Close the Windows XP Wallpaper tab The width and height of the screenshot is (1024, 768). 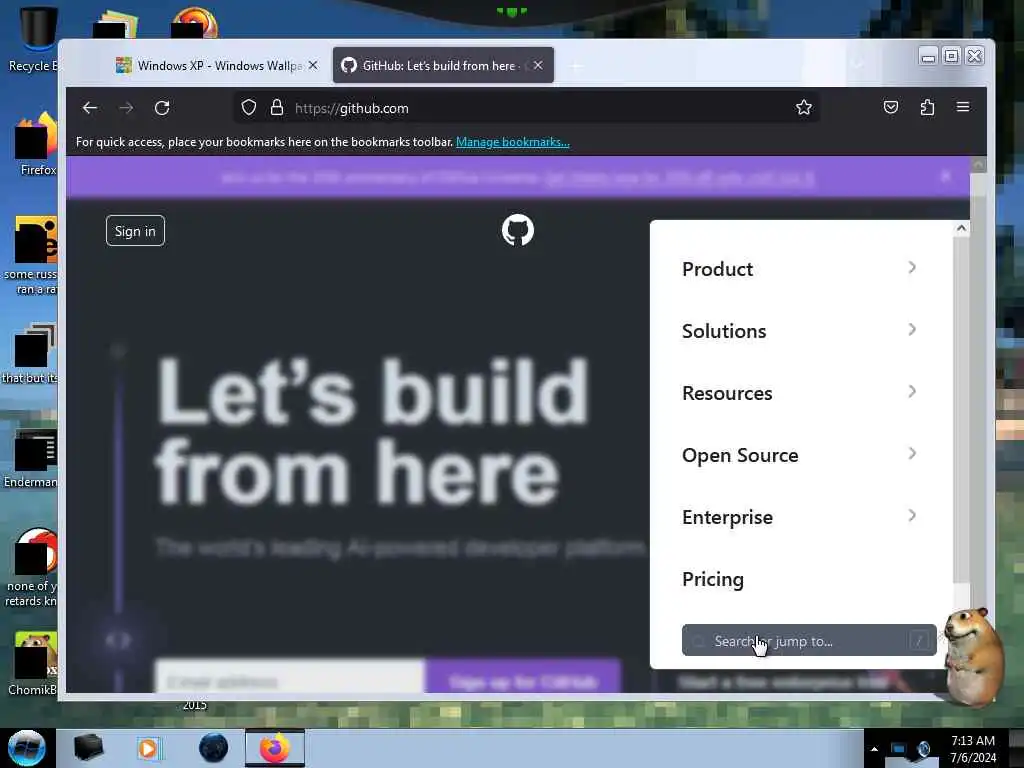click(x=313, y=65)
